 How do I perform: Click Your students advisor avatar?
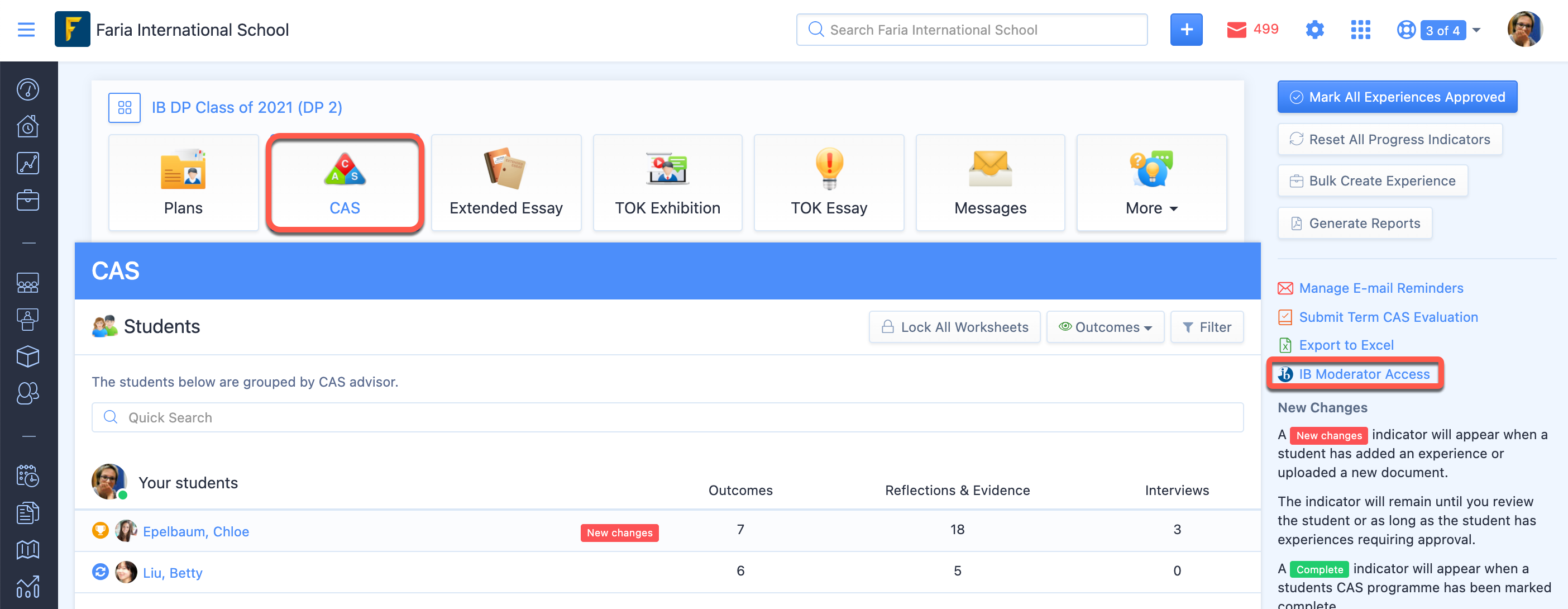(109, 481)
